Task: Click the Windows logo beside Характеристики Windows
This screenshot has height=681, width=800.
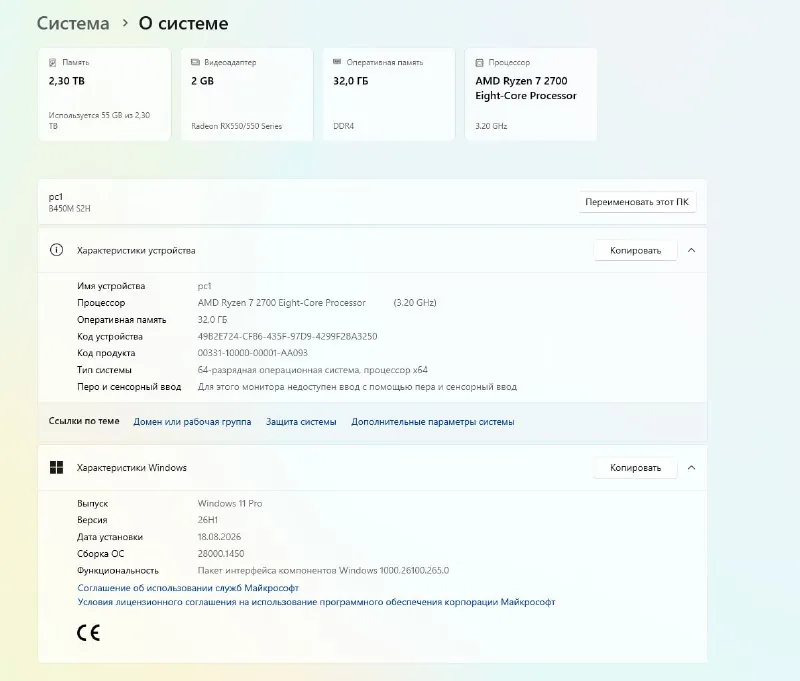Action: point(56,467)
